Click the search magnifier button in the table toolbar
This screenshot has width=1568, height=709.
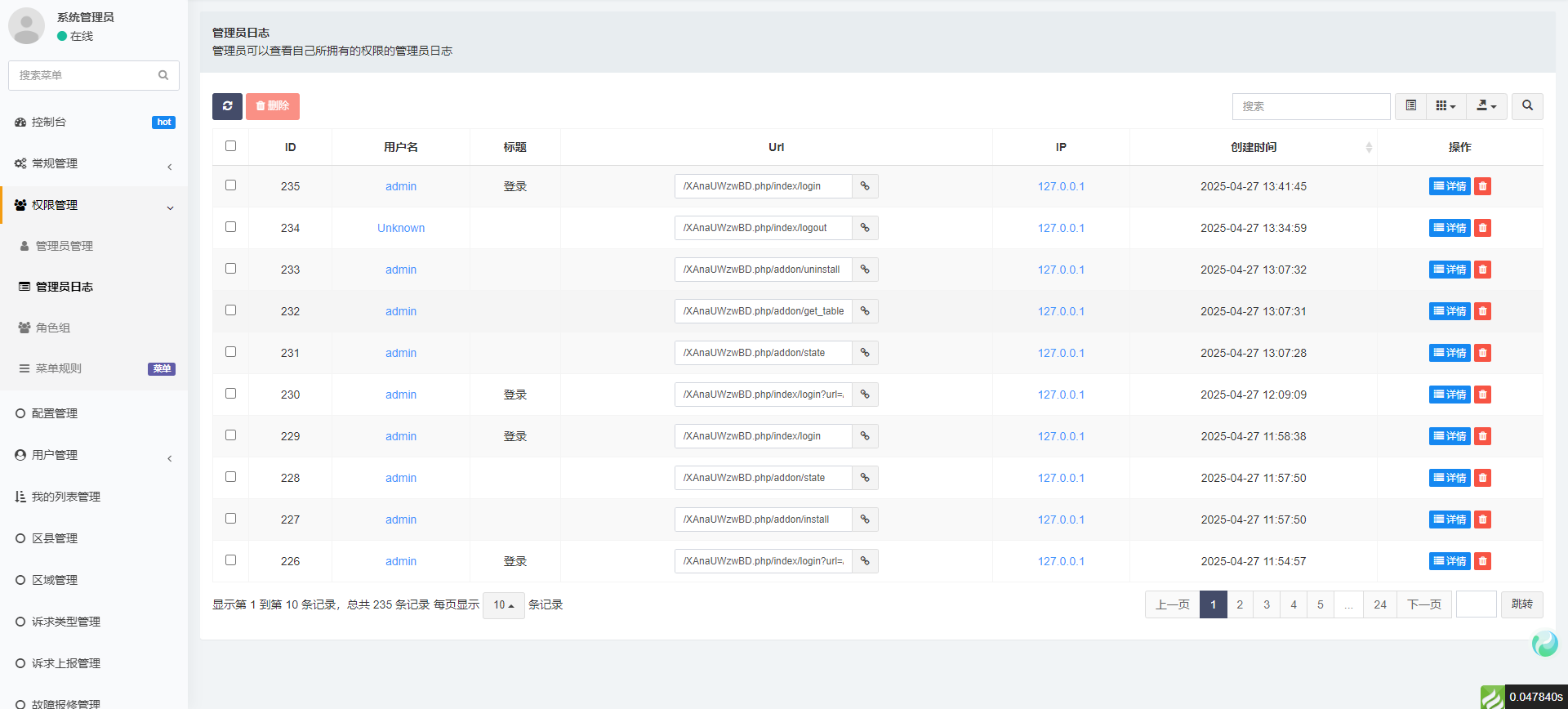(x=1527, y=106)
